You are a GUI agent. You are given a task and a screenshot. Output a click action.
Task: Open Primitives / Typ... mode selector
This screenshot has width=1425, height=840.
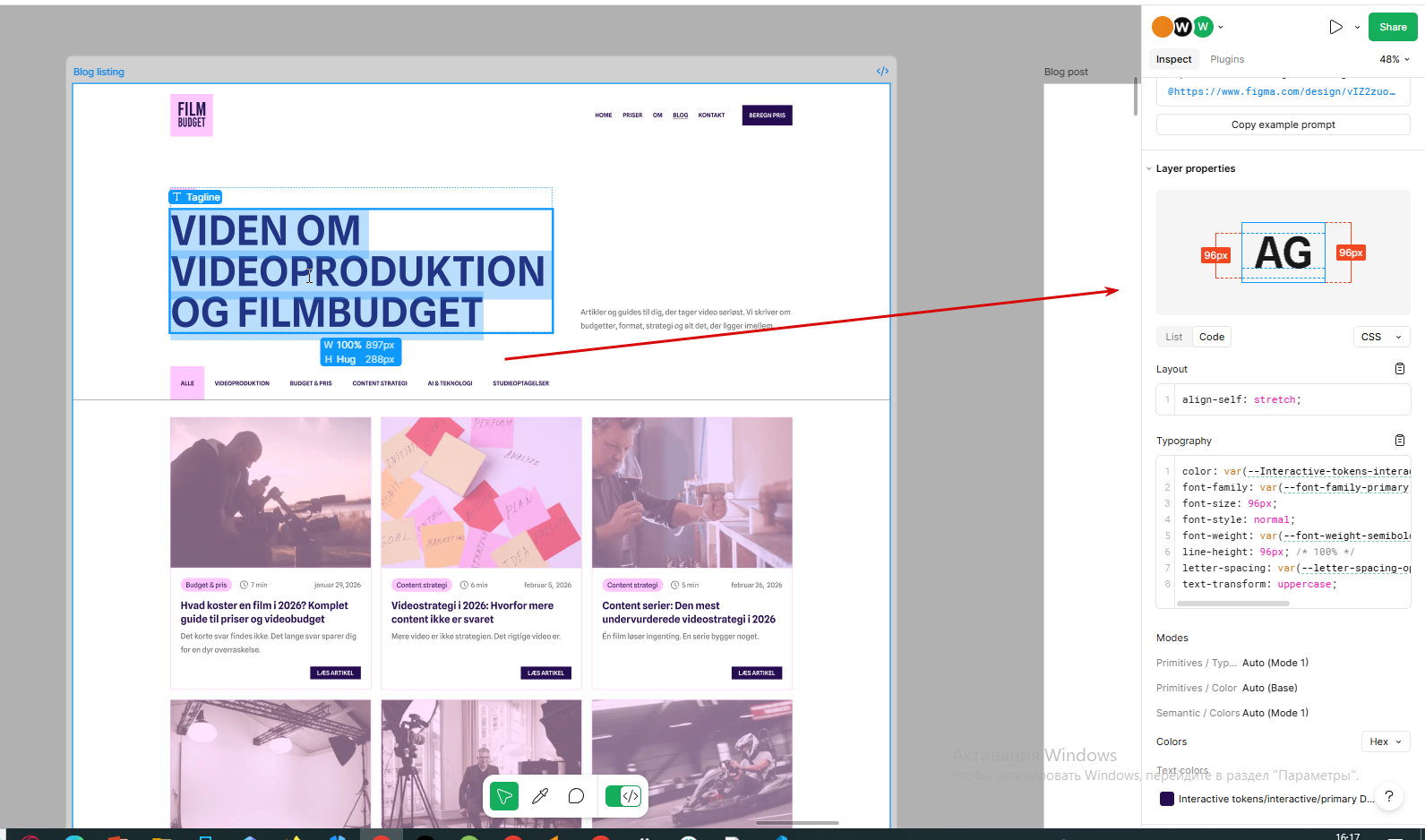click(x=1275, y=663)
